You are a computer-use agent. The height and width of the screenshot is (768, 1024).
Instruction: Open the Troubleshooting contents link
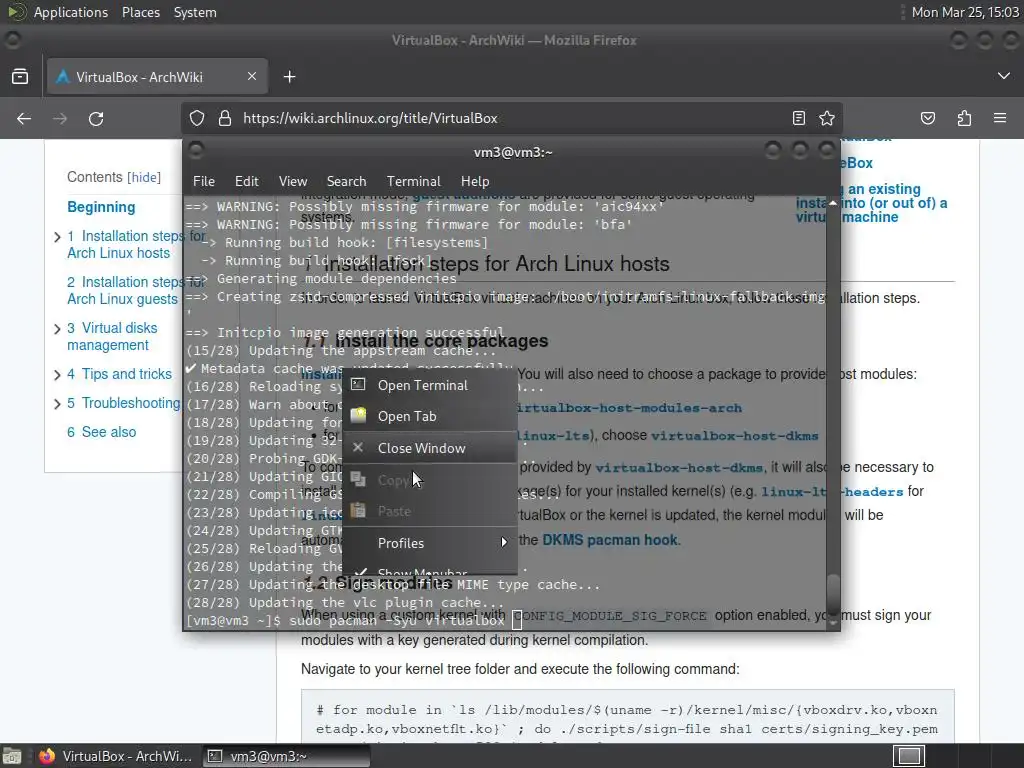coord(123,403)
